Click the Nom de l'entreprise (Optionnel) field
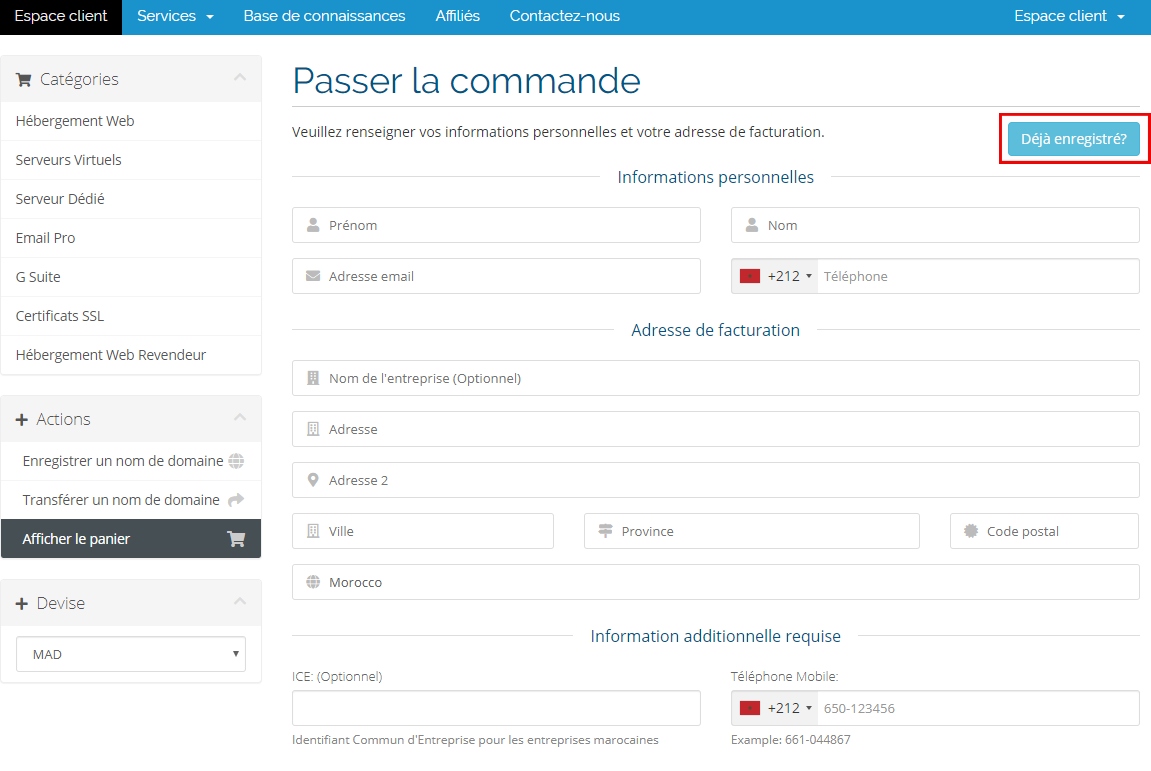Screen dimensions: 1151x771 coord(716,378)
